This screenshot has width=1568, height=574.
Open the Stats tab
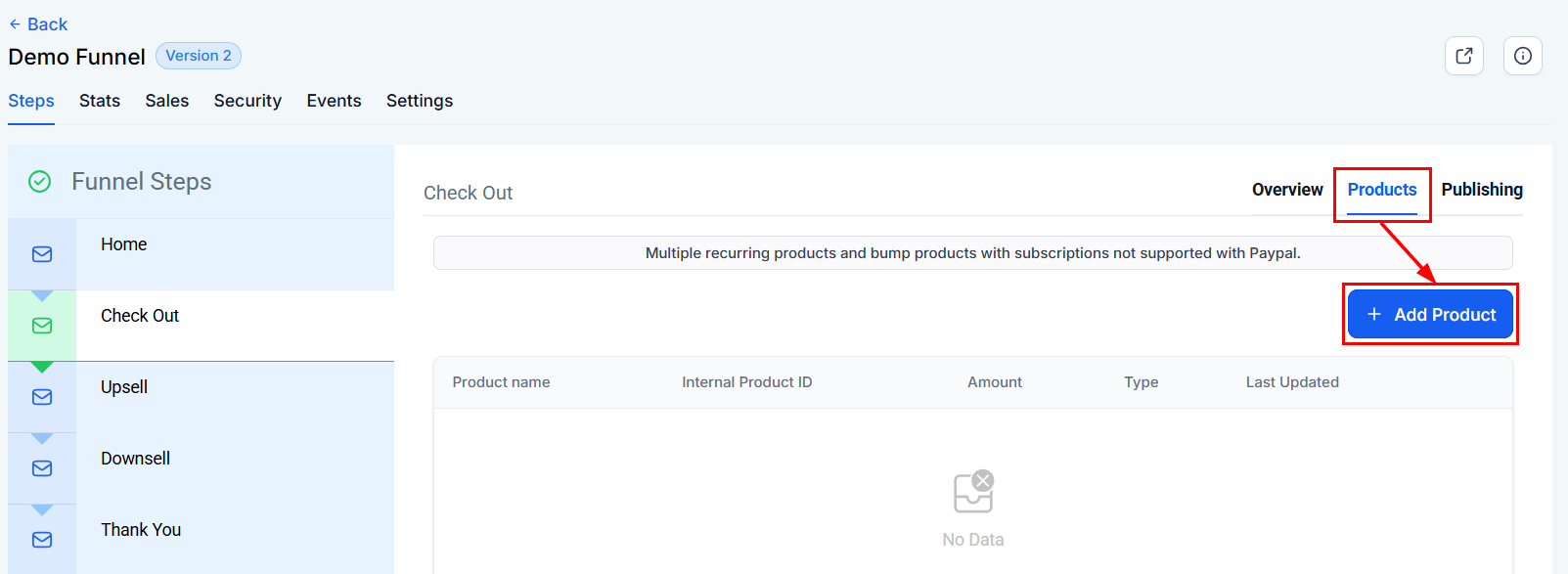click(100, 101)
